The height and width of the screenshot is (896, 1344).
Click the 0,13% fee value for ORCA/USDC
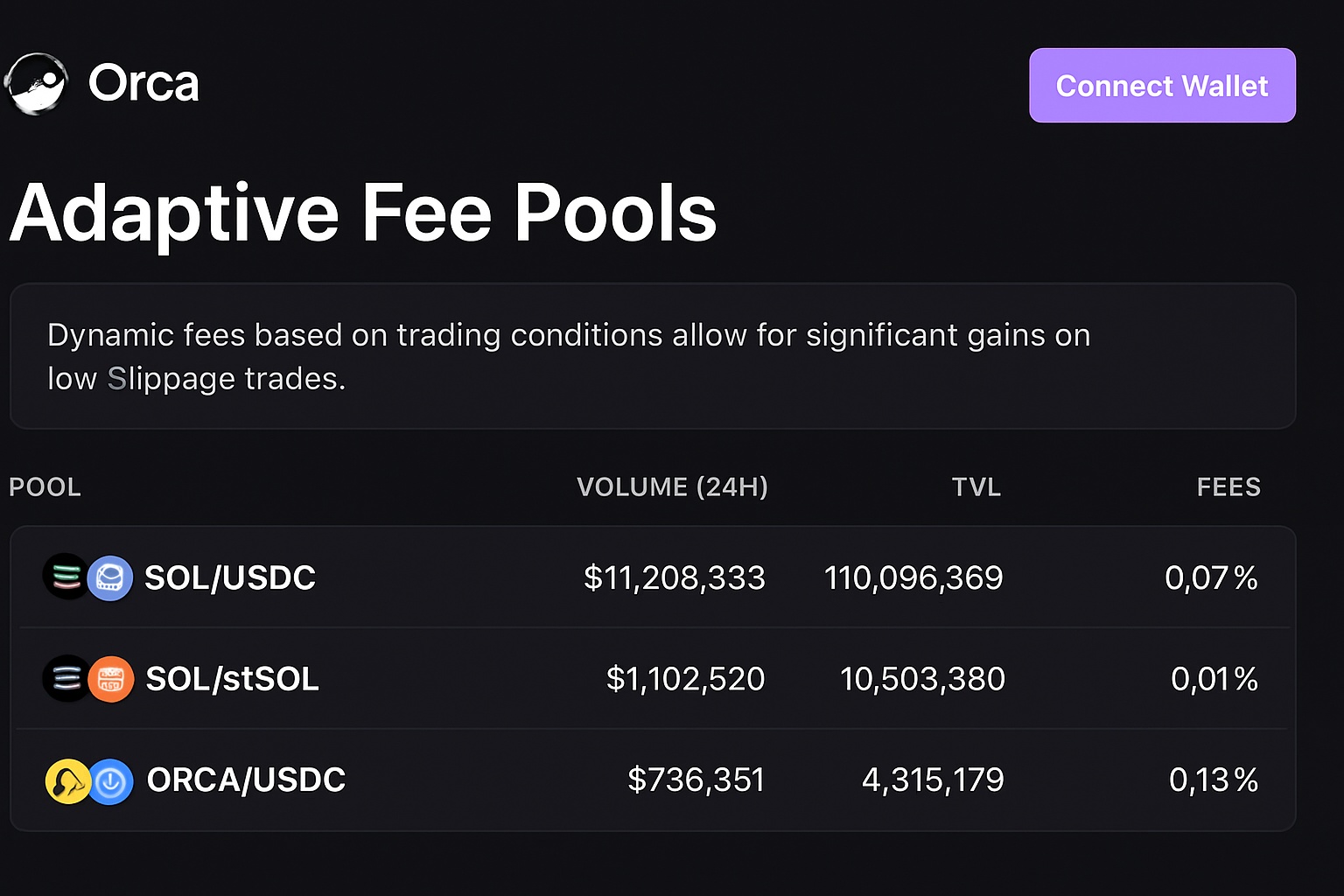coord(1213,780)
